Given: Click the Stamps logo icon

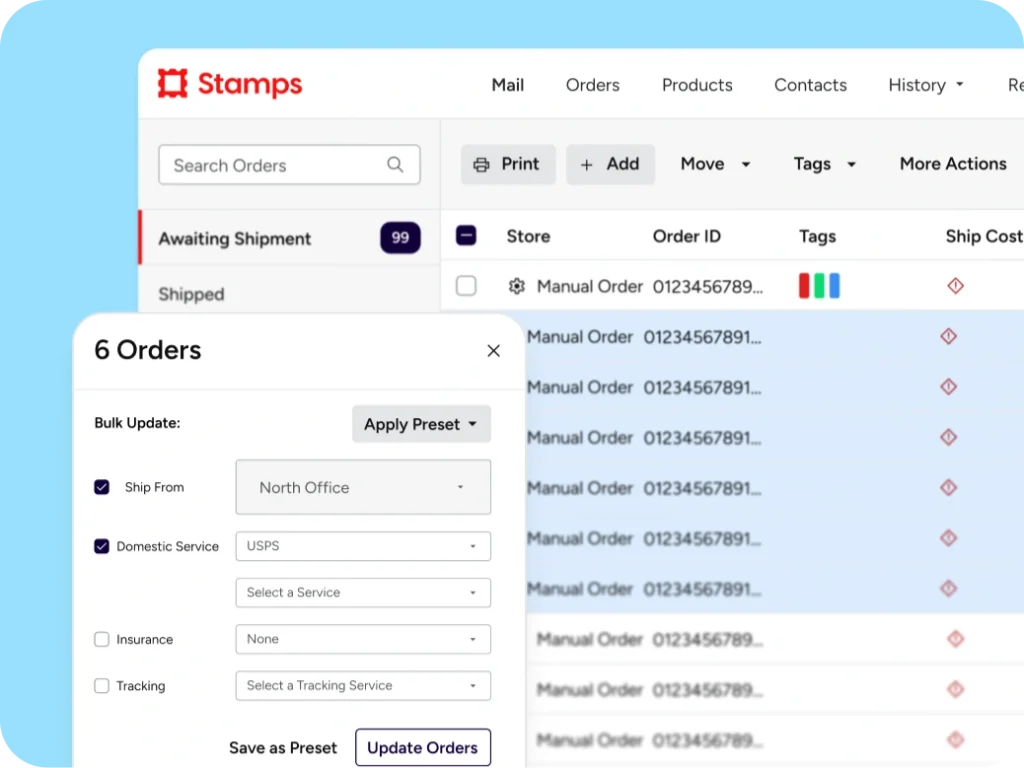Looking at the screenshot, I should [173, 84].
